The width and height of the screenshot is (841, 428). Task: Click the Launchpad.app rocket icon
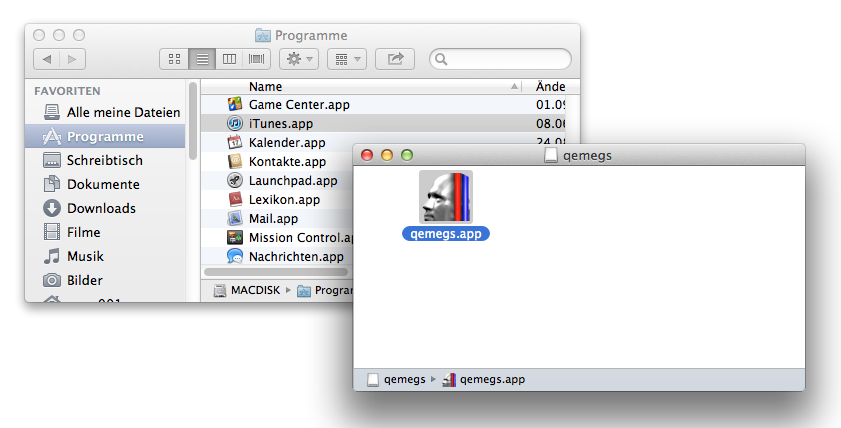(x=235, y=181)
